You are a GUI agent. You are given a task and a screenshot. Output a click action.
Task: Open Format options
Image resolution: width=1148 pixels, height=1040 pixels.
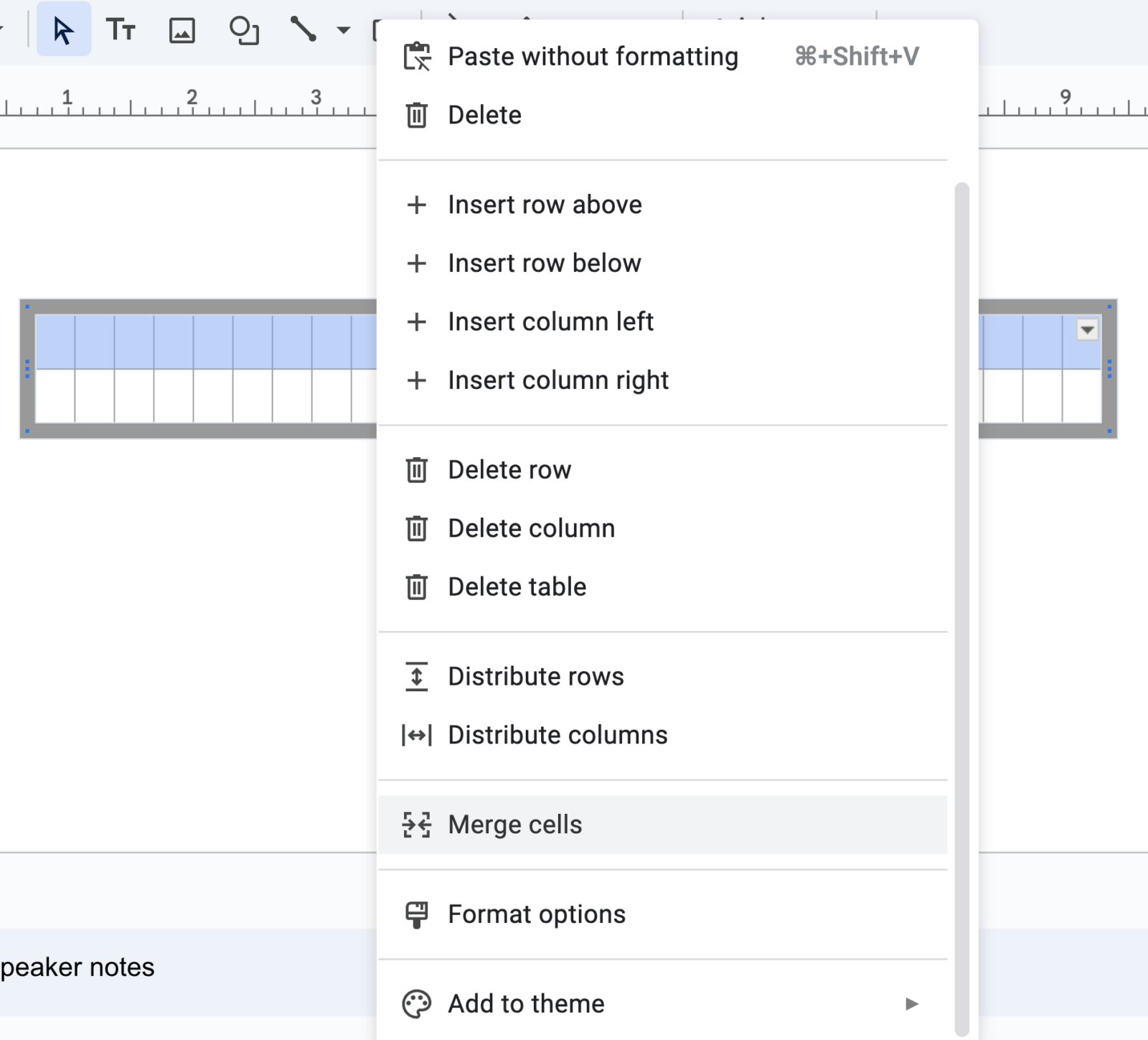coord(662,914)
